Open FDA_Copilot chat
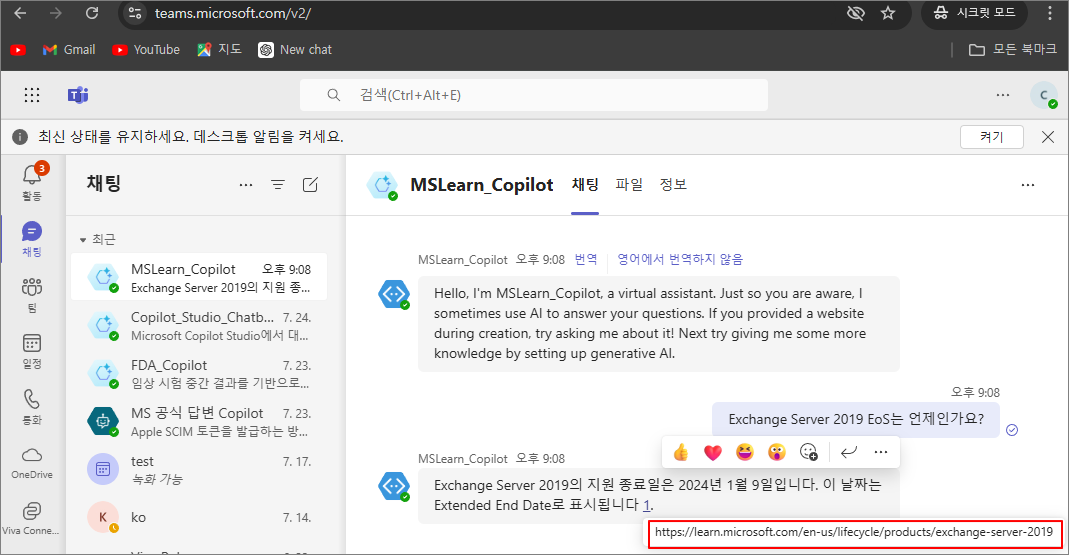Image resolution: width=1069 pixels, height=555 pixels. point(199,374)
